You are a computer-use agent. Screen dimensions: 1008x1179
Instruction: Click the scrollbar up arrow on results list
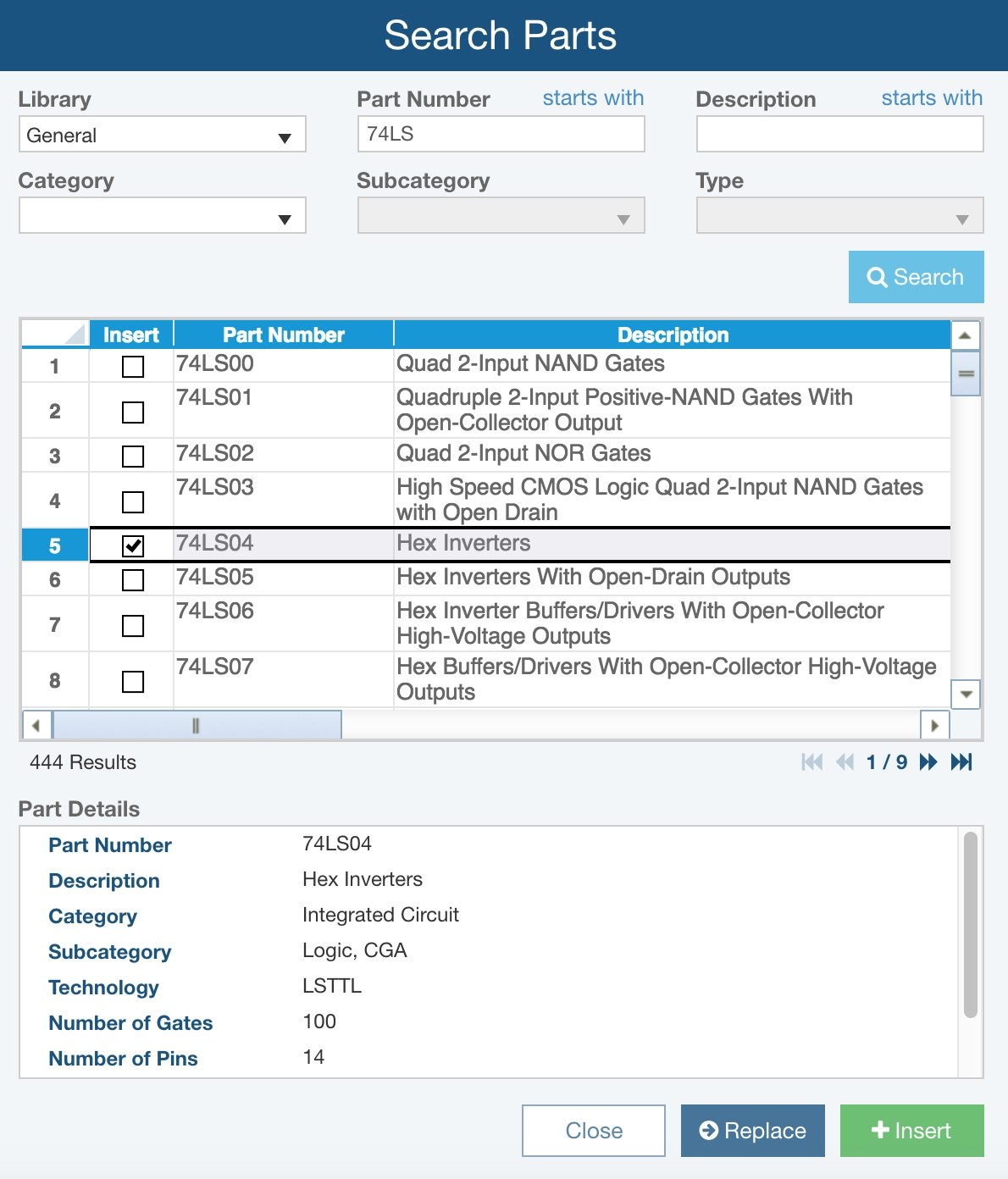point(965,335)
